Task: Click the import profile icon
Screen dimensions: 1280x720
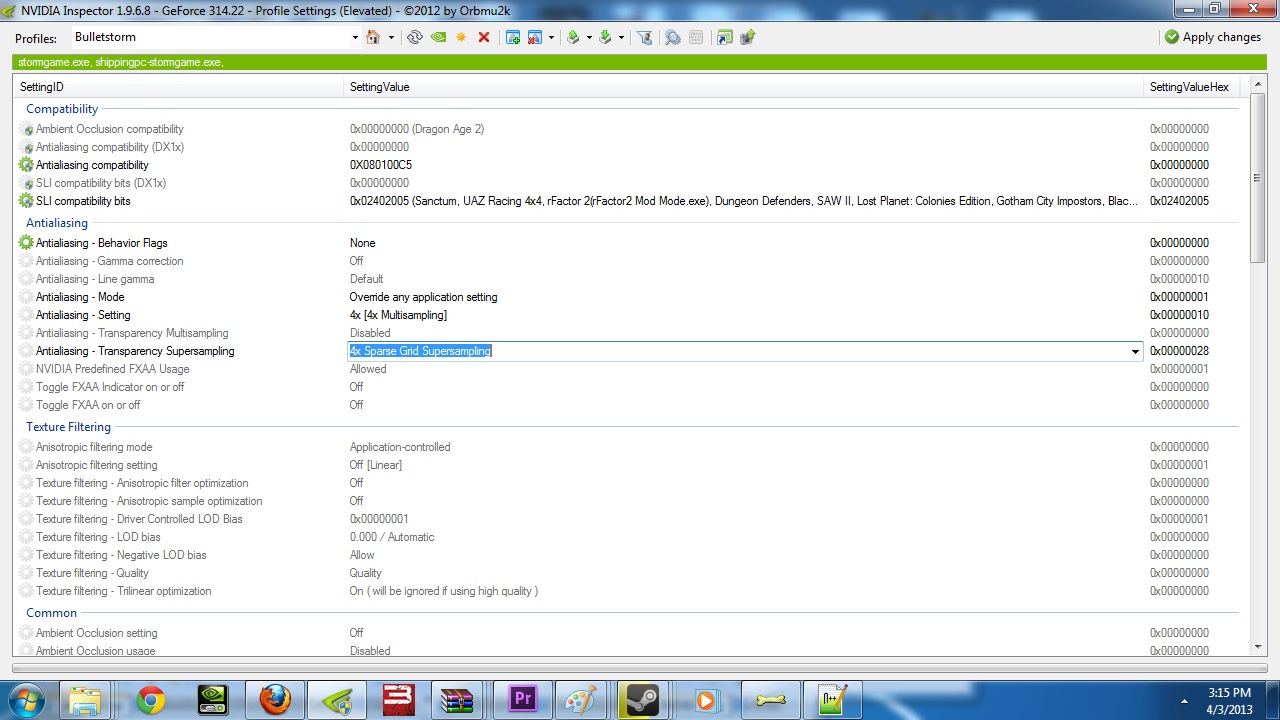Action: 605,37
